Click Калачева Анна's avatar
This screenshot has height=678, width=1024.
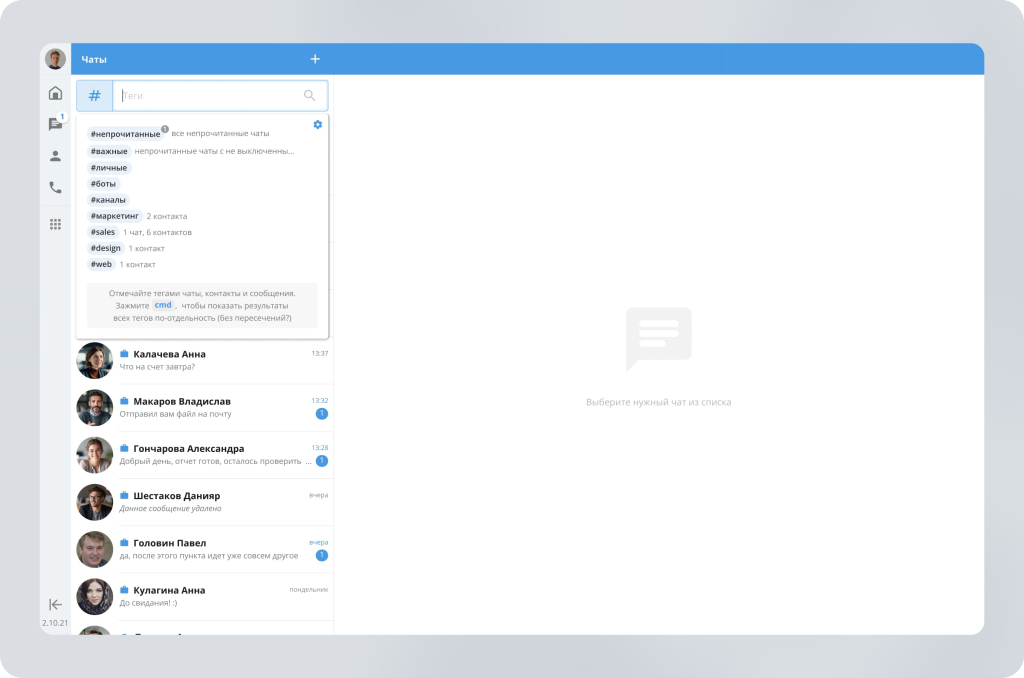click(x=95, y=361)
